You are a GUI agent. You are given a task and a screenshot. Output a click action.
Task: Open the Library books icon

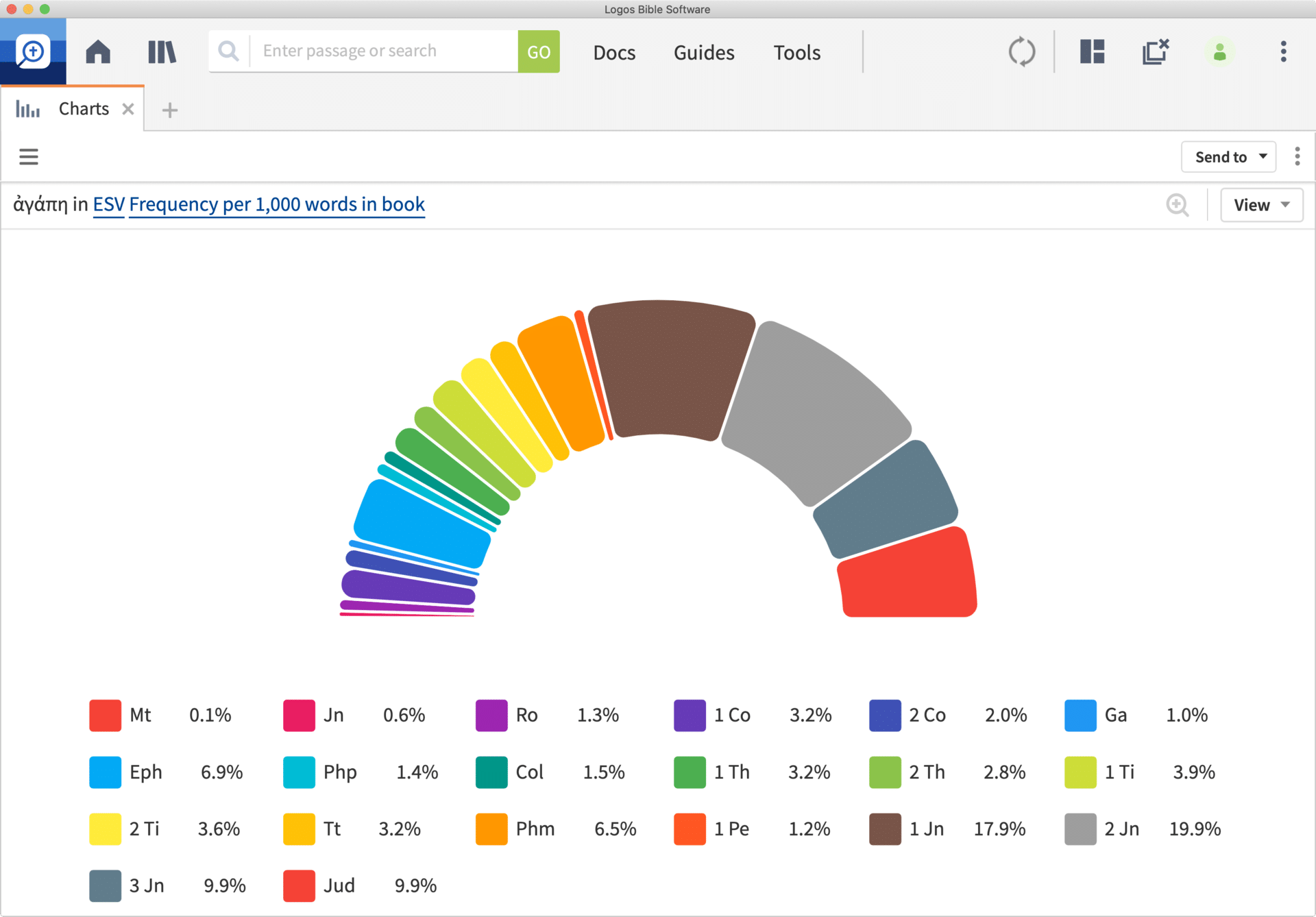pyautogui.click(x=162, y=52)
